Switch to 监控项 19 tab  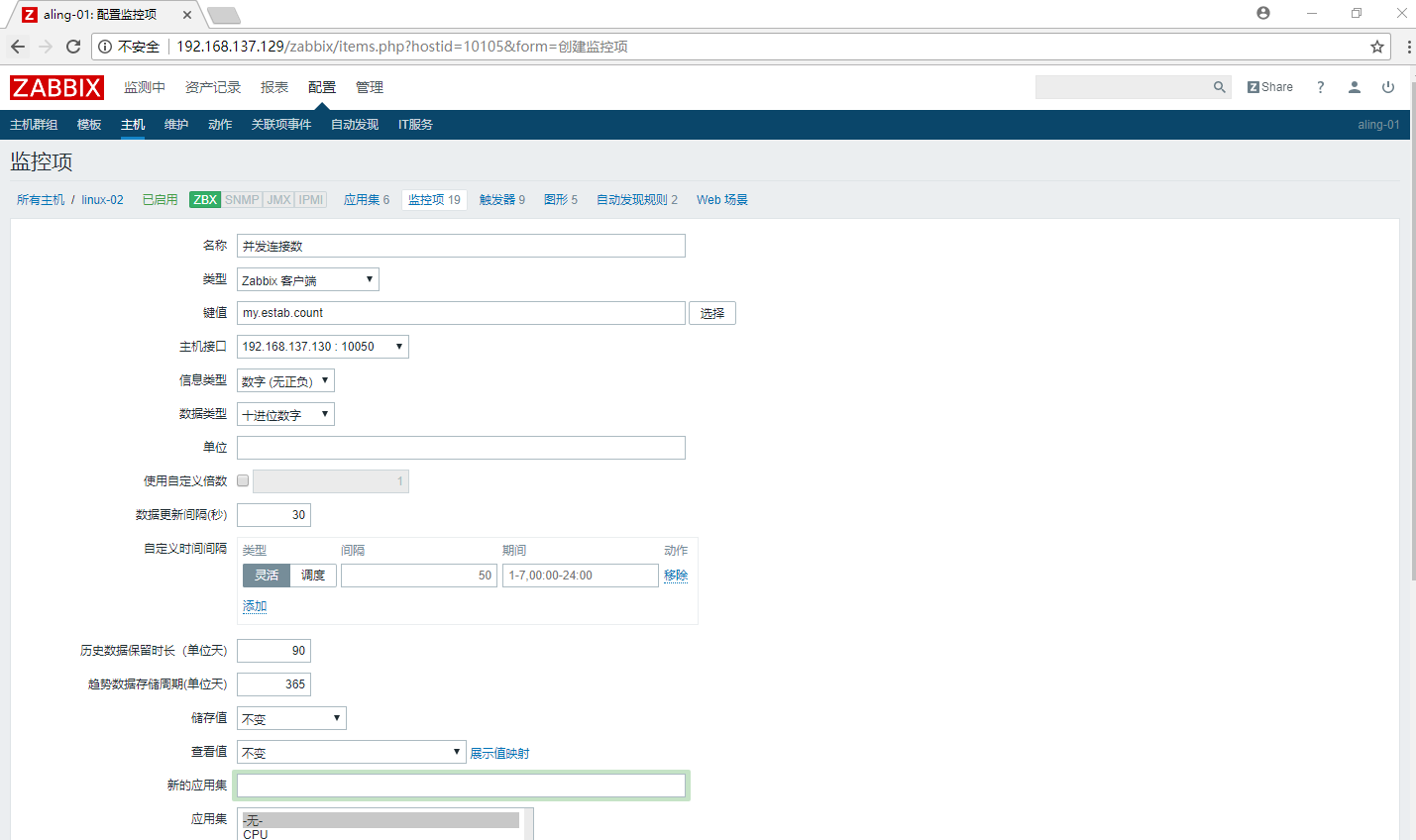[x=434, y=200]
